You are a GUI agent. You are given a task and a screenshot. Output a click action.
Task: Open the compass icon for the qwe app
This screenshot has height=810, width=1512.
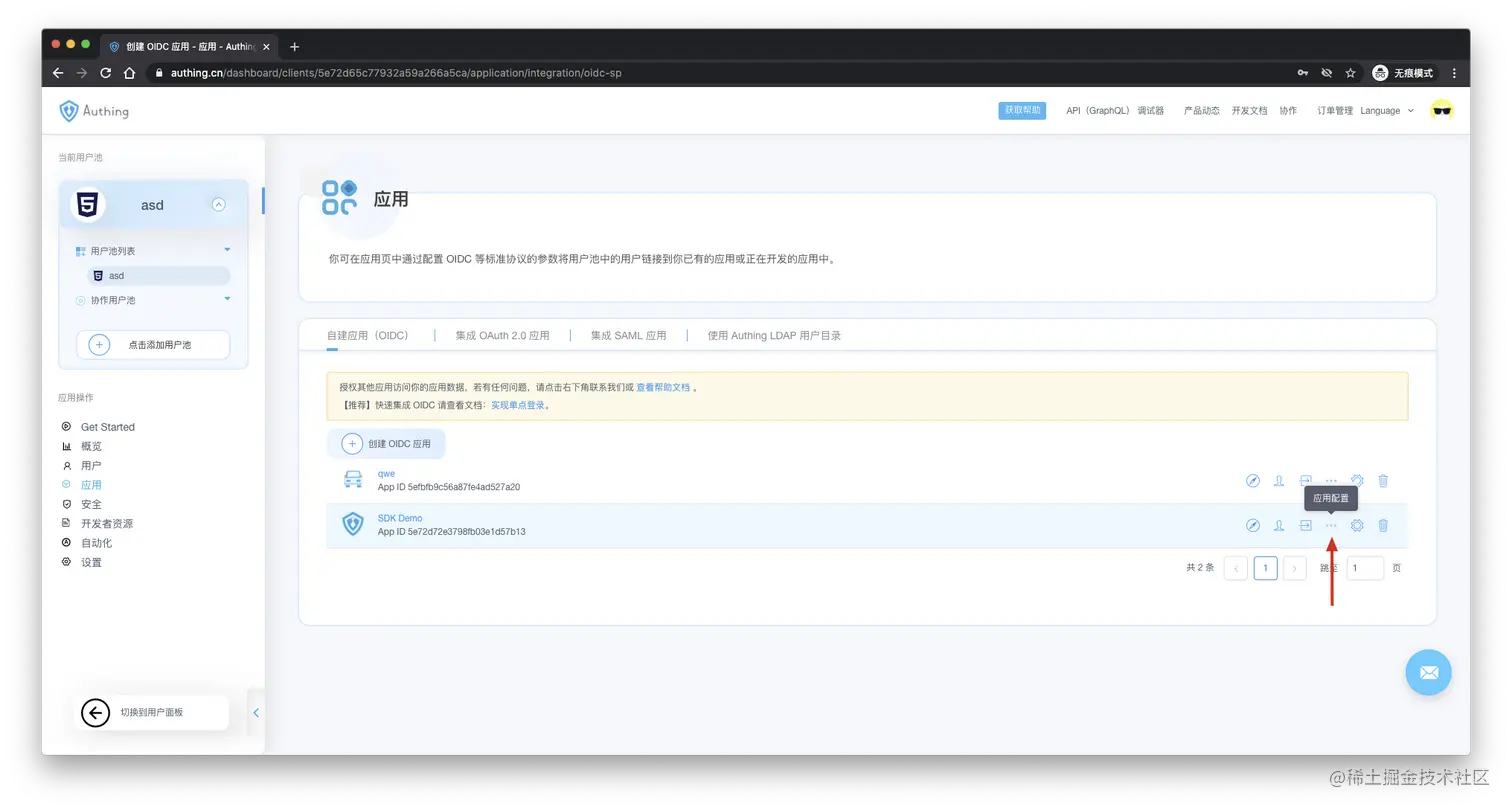1253,481
